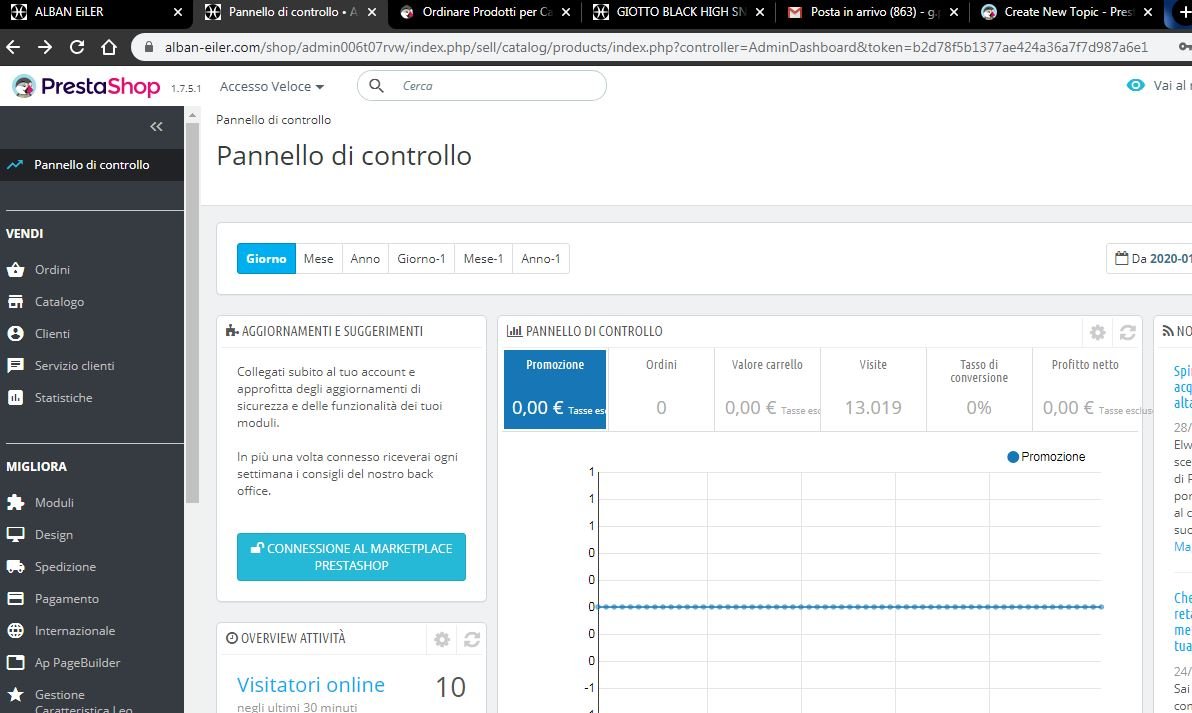Close the Pannello di controllo browser tab
Image resolution: width=1192 pixels, height=713 pixels.
pos(372,12)
